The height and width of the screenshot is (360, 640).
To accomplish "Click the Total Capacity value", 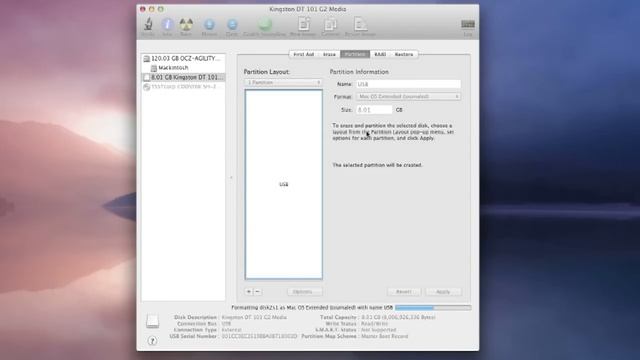I will [398, 317].
